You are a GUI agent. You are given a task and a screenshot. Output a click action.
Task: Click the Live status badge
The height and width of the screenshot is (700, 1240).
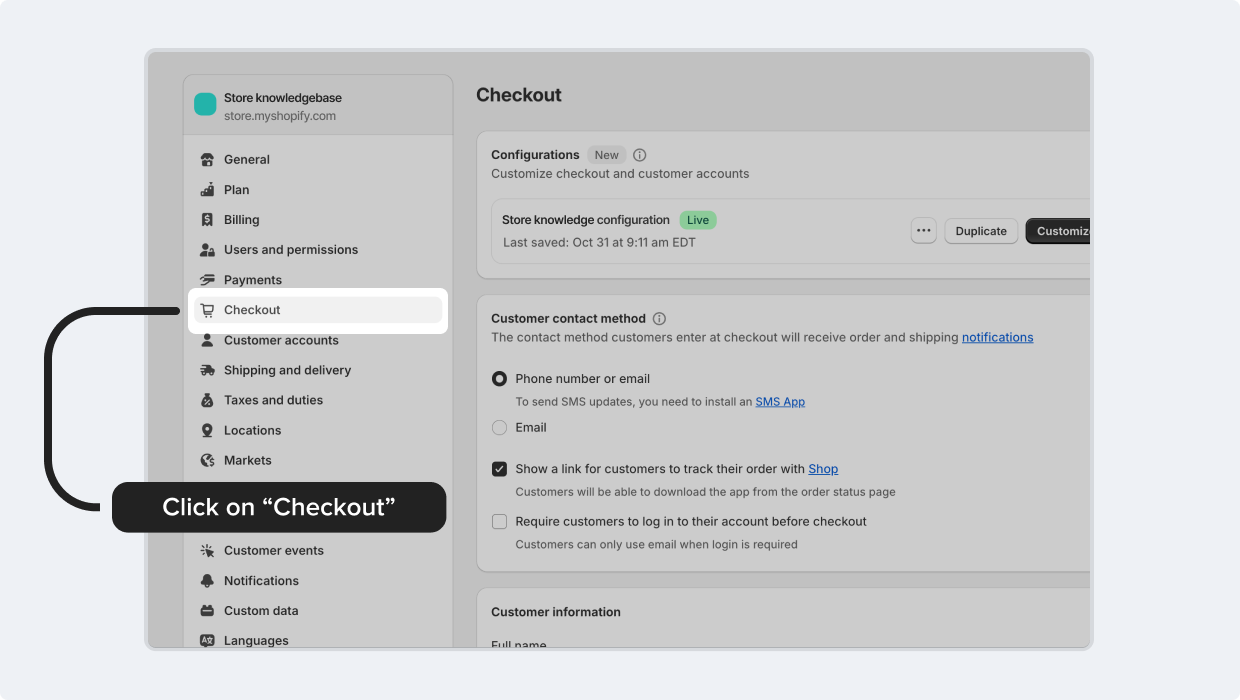(x=698, y=220)
